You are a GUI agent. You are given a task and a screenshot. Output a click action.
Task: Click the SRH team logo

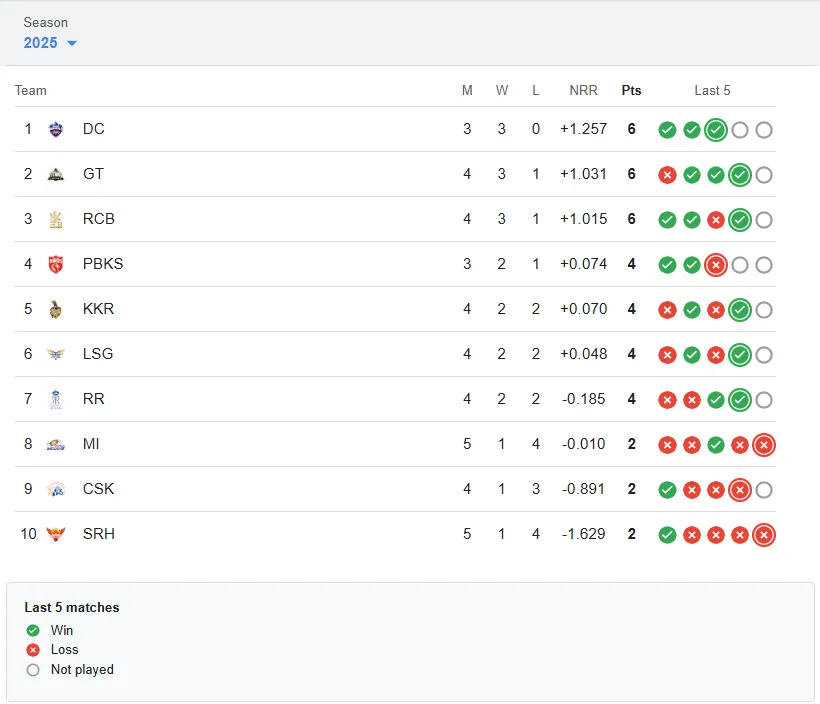56,534
